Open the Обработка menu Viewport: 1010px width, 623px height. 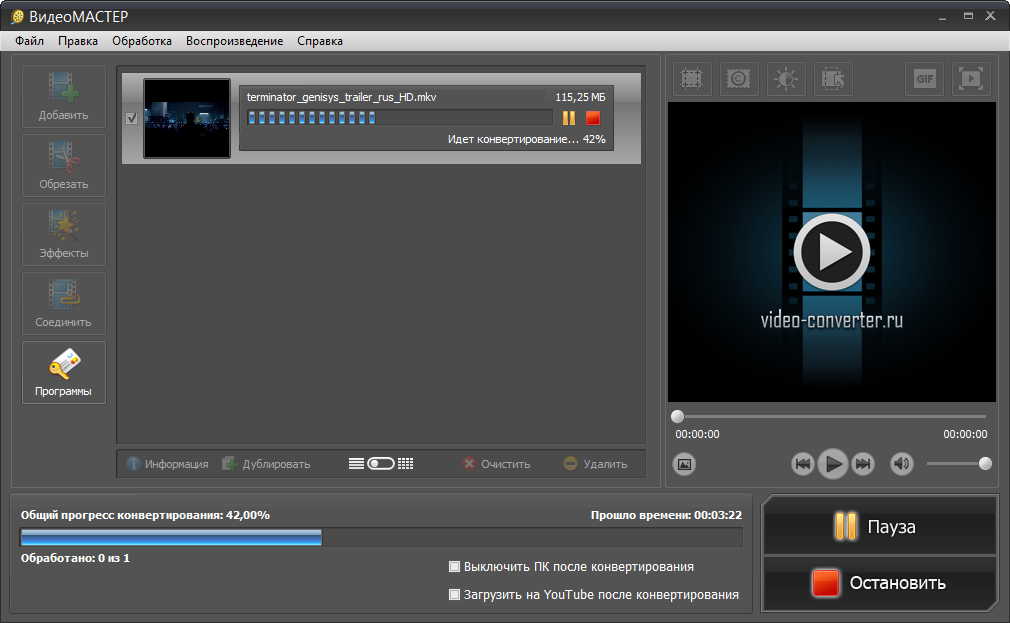pyautogui.click(x=142, y=41)
